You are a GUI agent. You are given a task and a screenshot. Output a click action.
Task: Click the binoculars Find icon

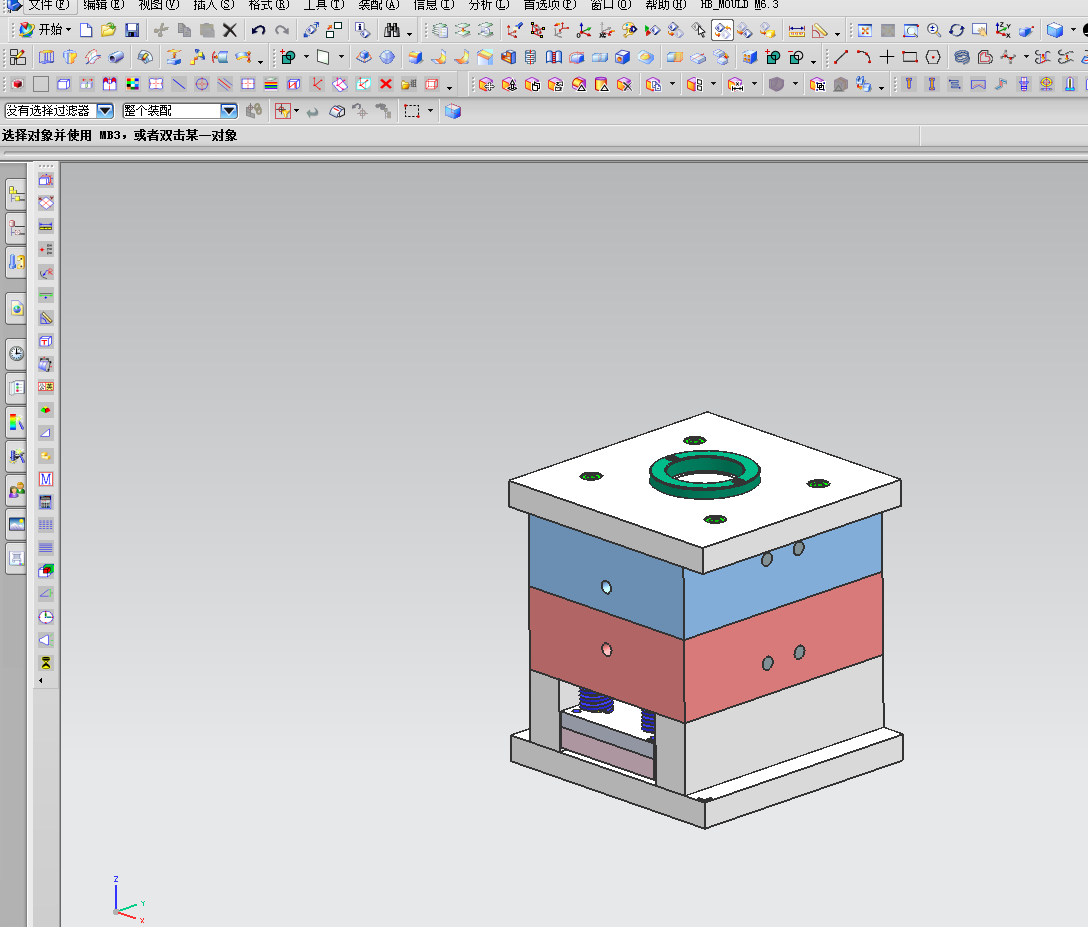click(392, 30)
